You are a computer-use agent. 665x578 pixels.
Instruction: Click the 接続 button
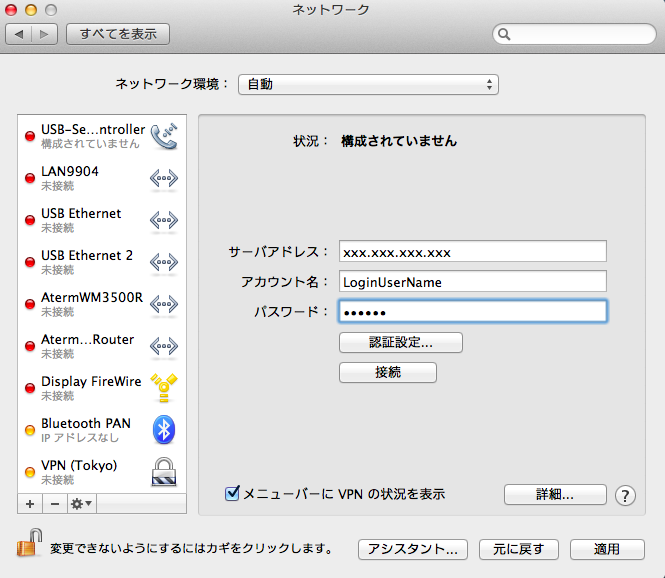pos(388,372)
